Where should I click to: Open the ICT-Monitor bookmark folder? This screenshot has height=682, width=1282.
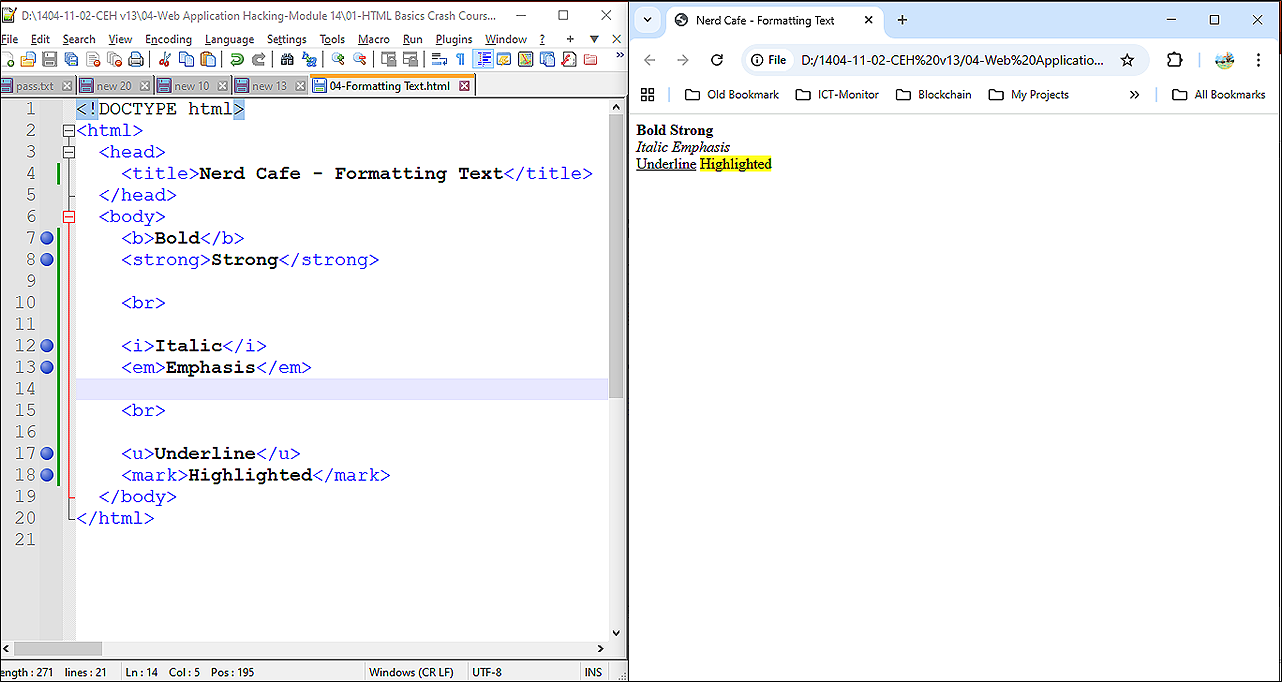pos(836,95)
